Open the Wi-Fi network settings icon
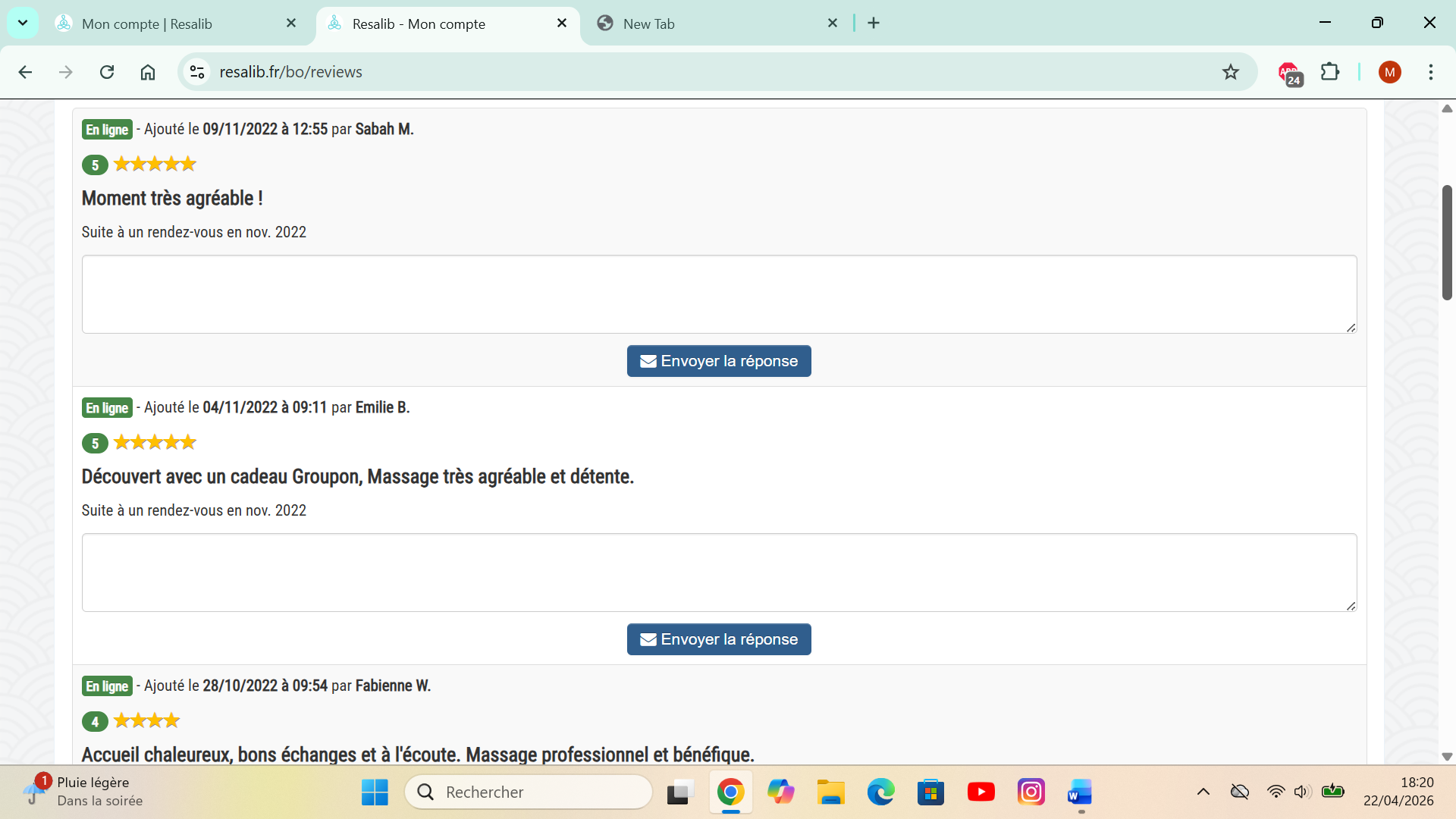Screen dimensions: 1456x819 tap(1276, 792)
